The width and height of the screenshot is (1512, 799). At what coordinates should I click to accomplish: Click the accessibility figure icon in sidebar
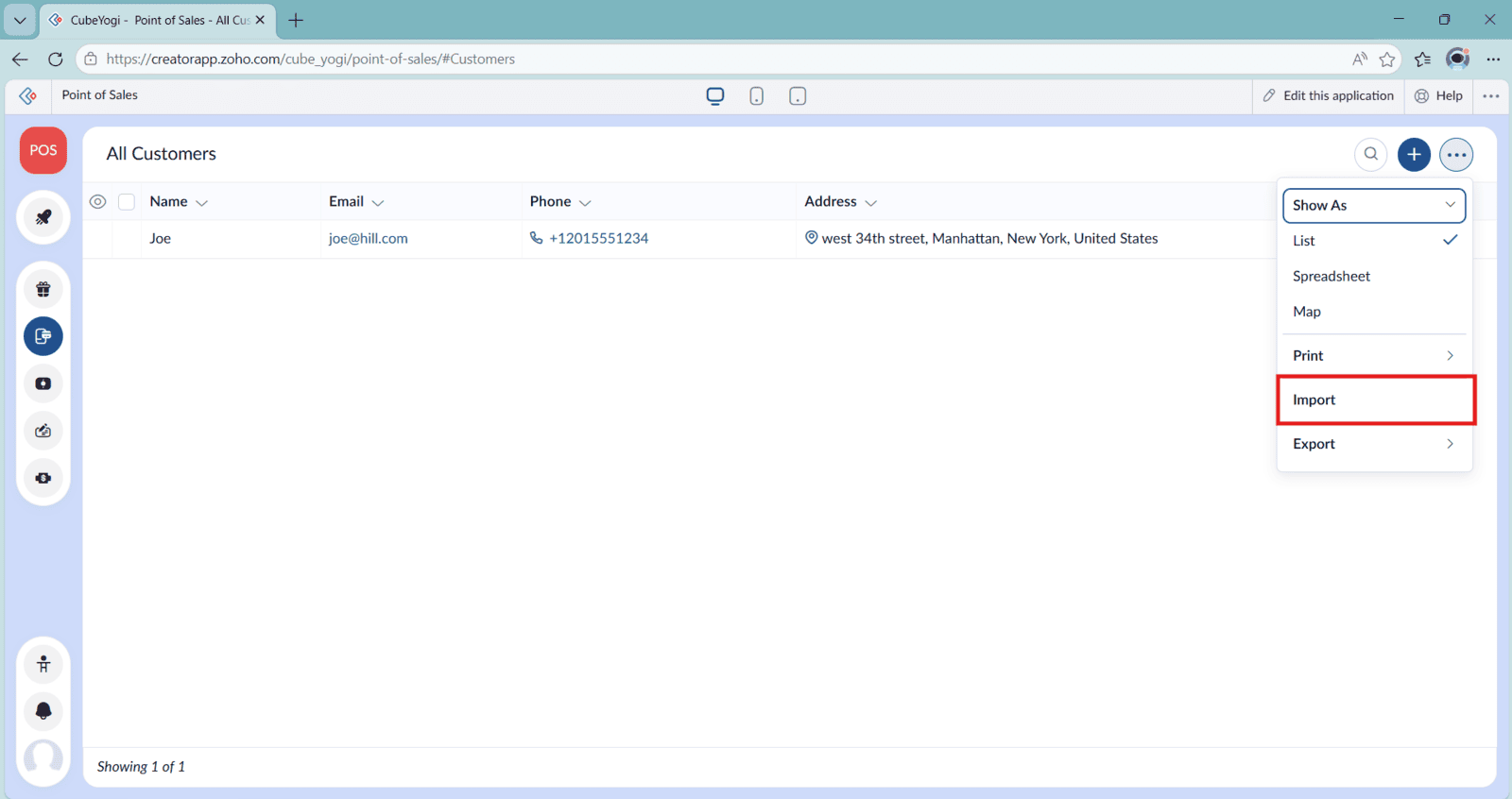point(43,665)
